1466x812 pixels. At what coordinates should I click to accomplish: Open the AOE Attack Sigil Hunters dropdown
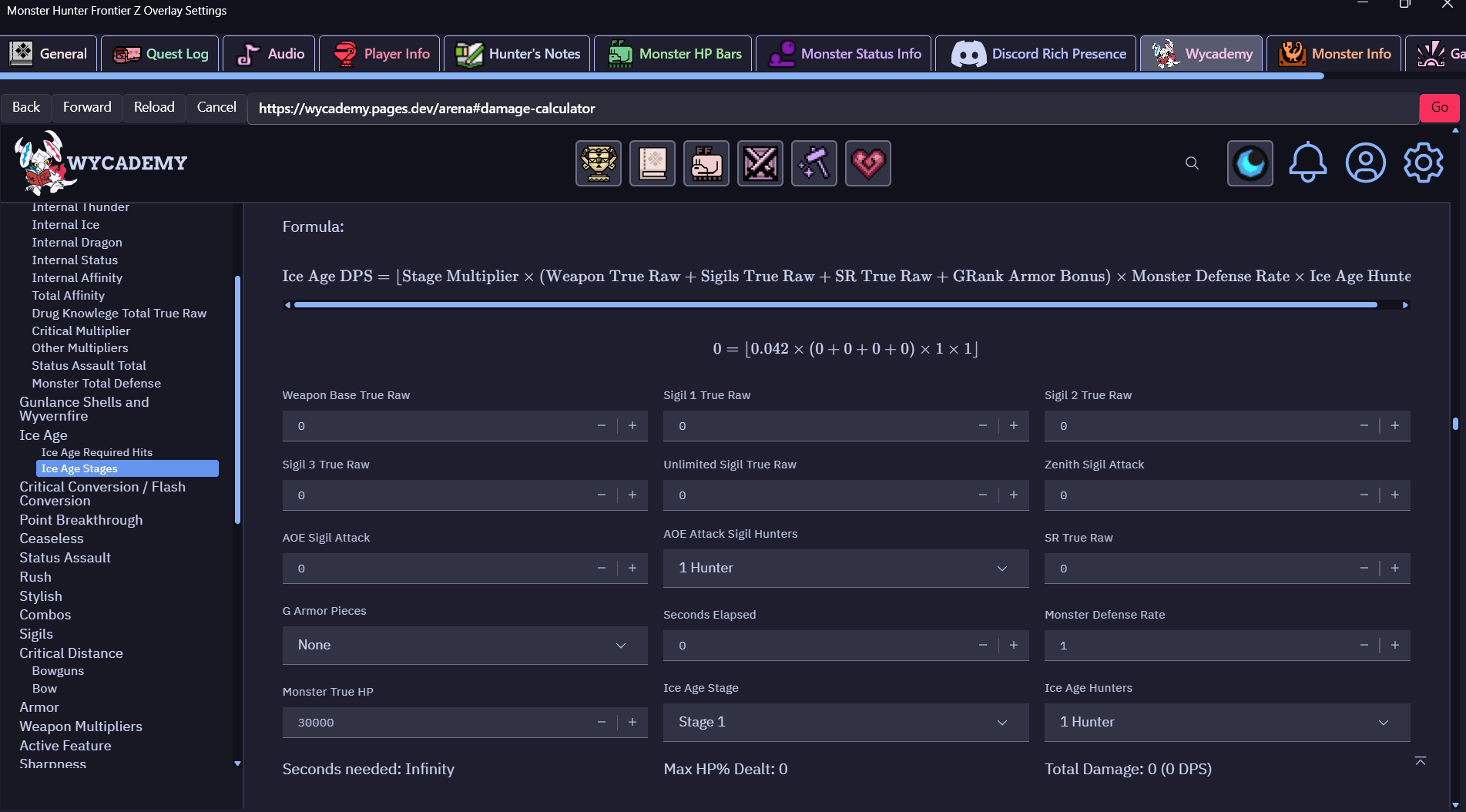[x=846, y=568]
